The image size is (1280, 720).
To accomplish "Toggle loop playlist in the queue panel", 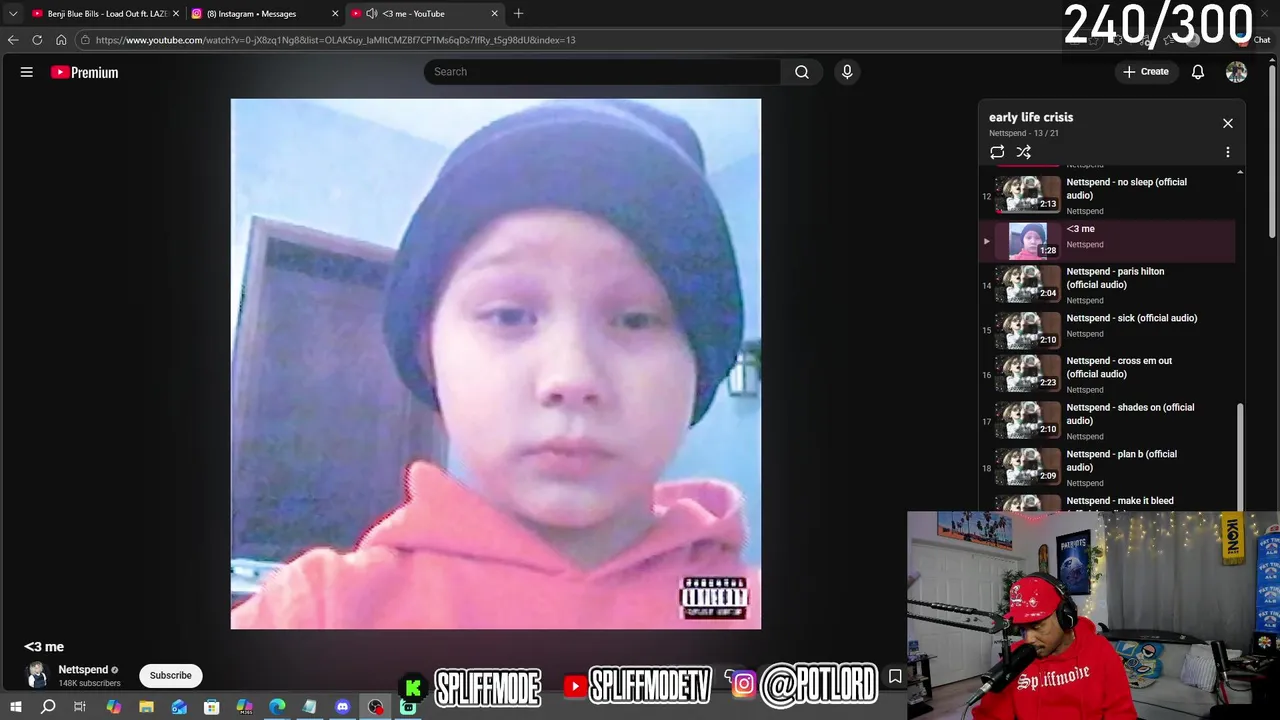I will click(x=997, y=152).
